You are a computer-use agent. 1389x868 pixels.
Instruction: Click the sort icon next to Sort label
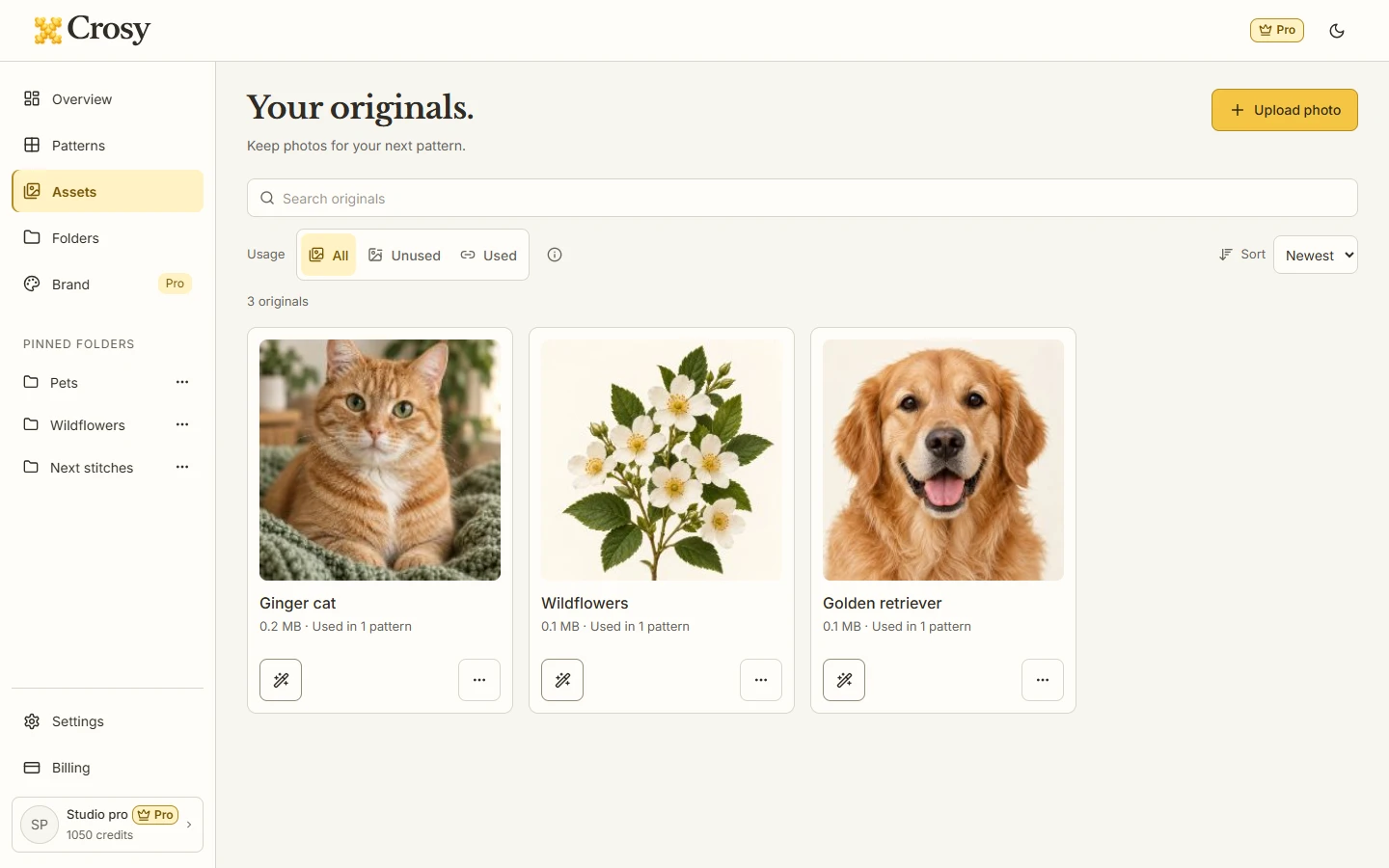tap(1226, 255)
